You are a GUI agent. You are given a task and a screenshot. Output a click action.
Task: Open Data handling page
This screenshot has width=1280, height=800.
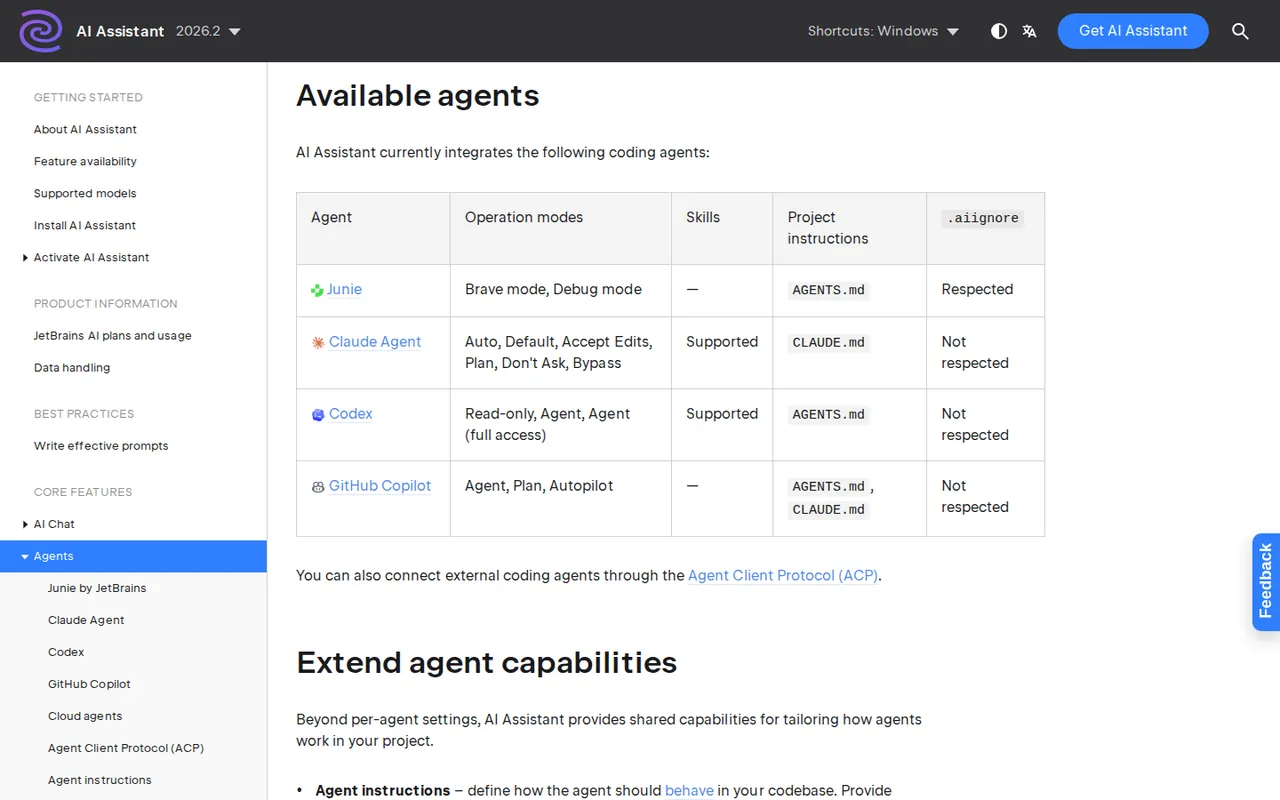pos(72,367)
